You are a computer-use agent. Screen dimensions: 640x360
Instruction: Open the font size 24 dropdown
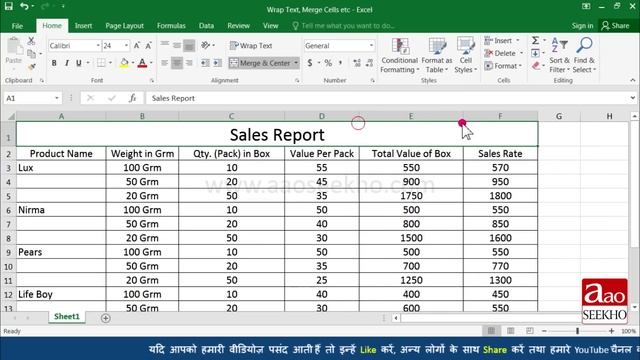click(127, 45)
